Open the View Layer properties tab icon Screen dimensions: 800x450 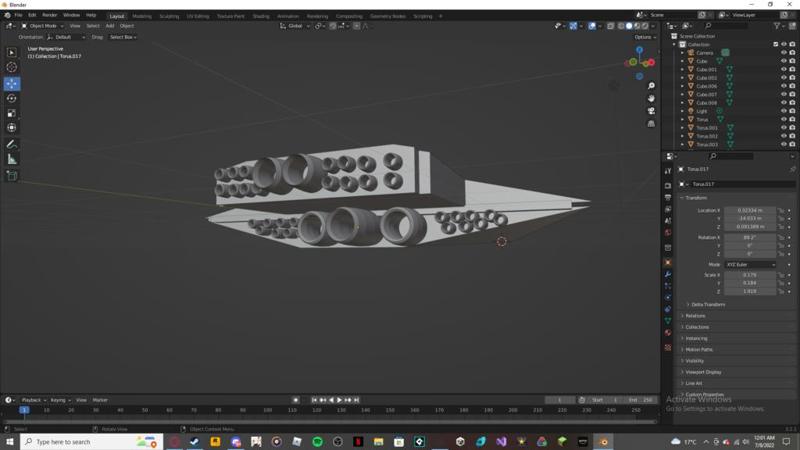coord(668,209)
